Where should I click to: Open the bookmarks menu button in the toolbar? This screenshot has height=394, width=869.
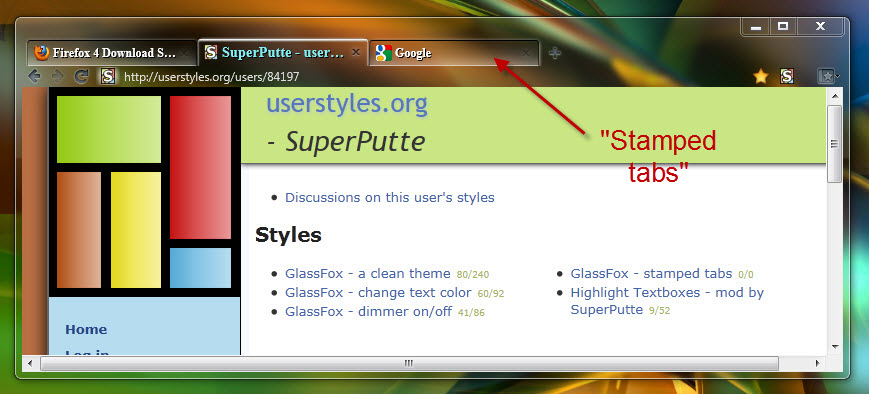click(x=828, y=76)
